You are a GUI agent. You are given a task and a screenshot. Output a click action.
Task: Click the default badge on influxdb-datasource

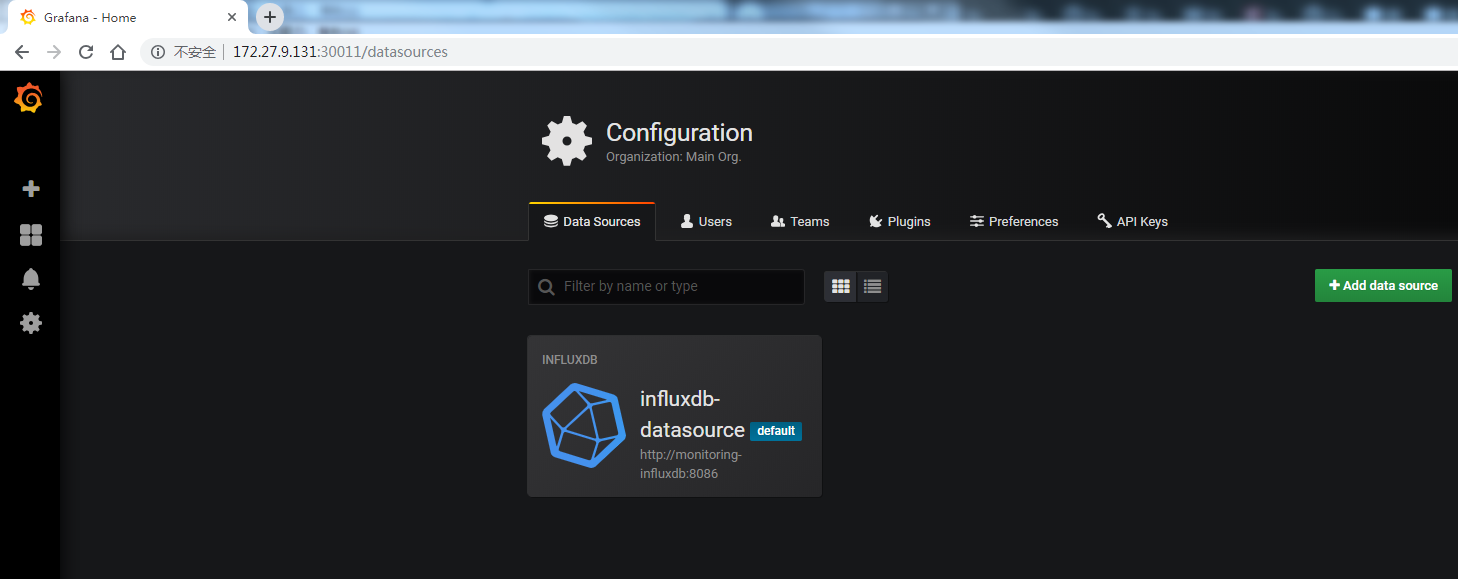776,431
